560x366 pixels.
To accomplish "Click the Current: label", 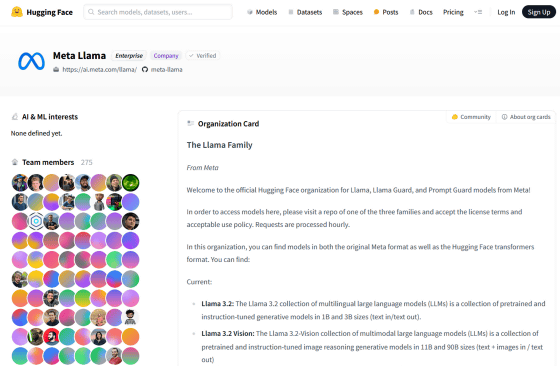I will 199,282.
